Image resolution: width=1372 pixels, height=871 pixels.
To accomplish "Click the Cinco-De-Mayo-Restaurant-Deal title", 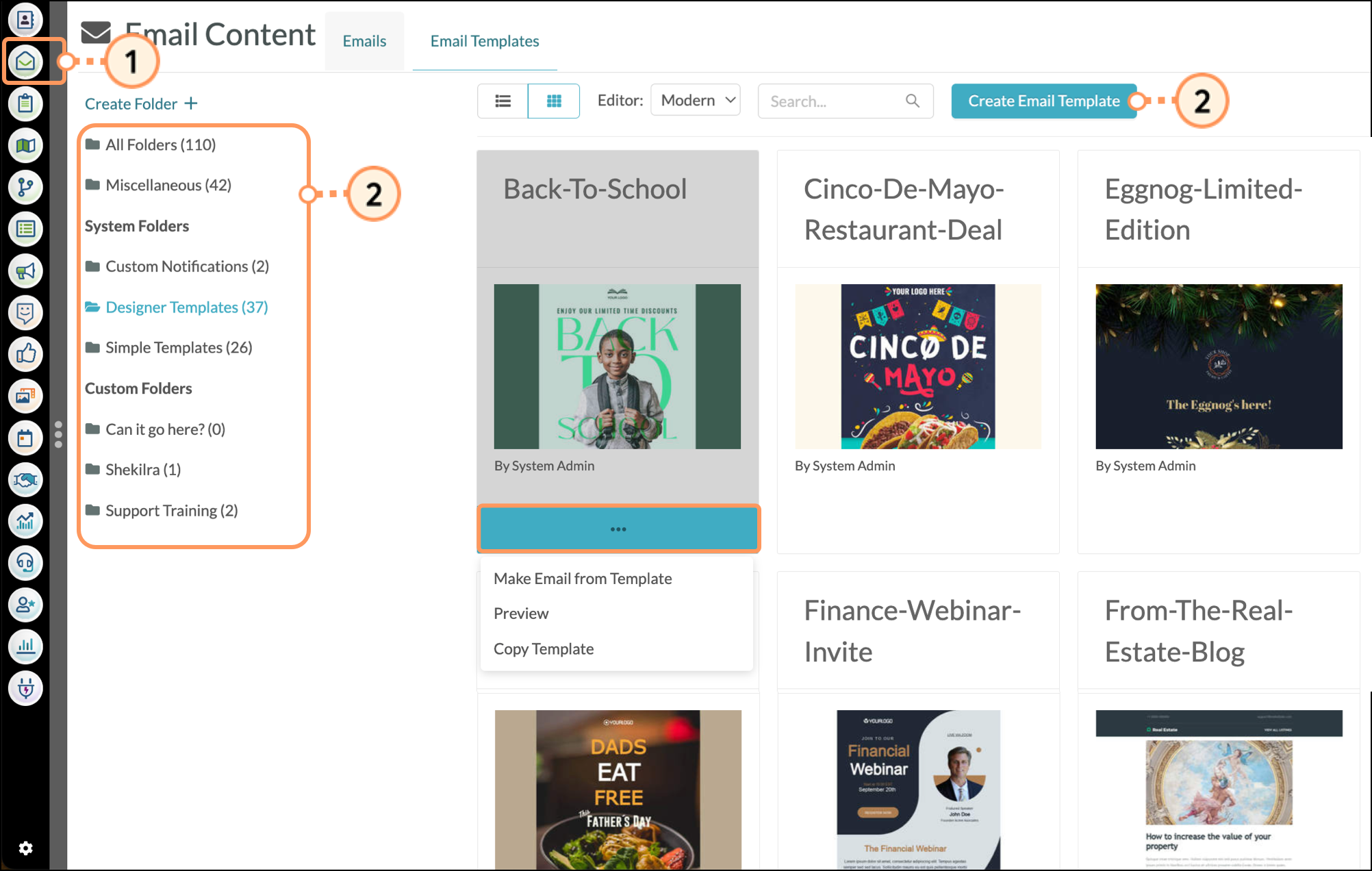I will [x=904, y=210].
